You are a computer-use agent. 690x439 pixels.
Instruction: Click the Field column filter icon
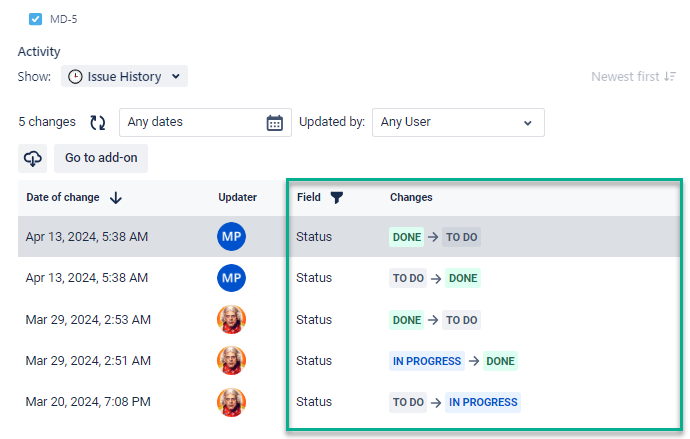pyautogui.click(x=336, y=198)
